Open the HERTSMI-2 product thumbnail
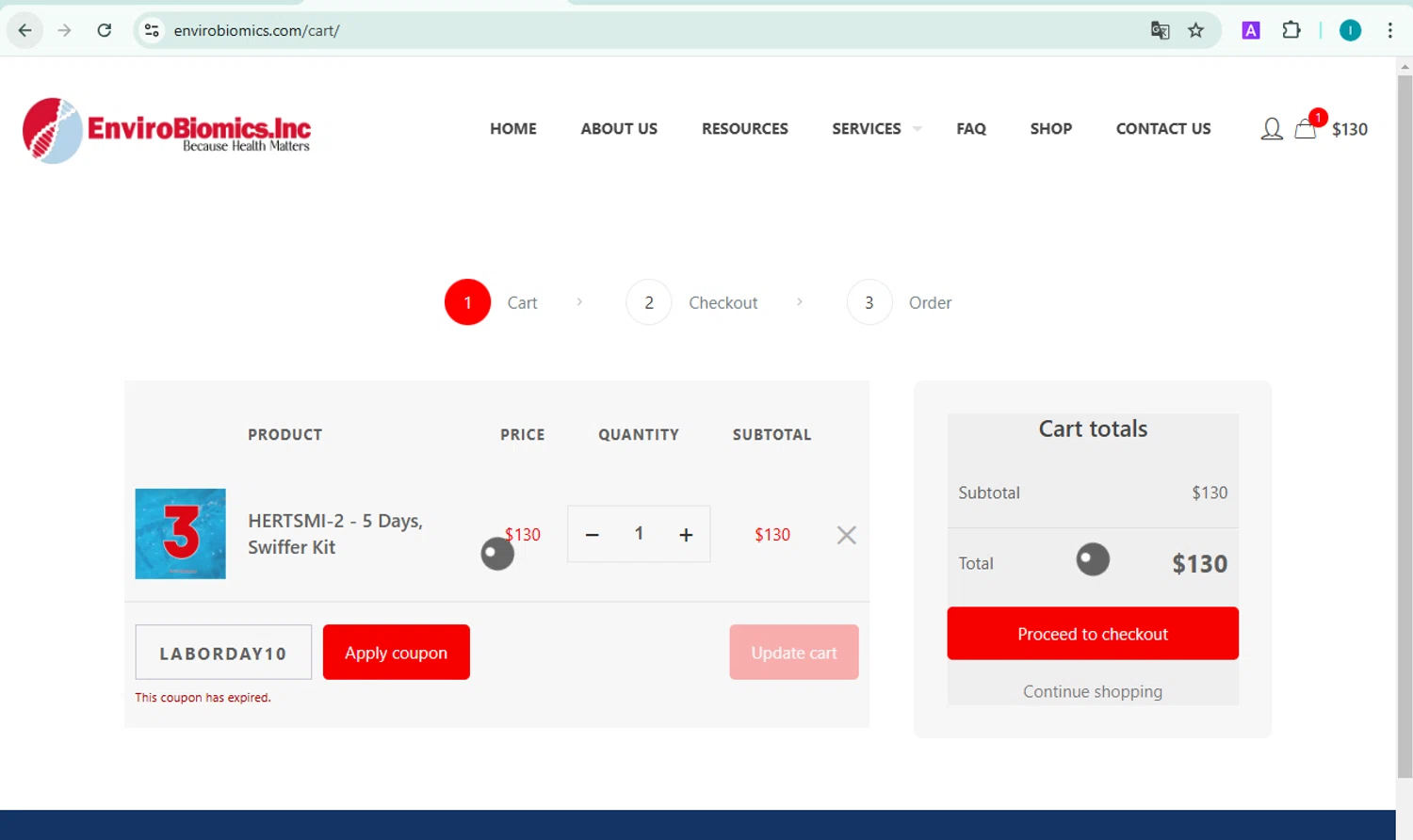This screenshot has width=1413, height=840. pos(180,534)
